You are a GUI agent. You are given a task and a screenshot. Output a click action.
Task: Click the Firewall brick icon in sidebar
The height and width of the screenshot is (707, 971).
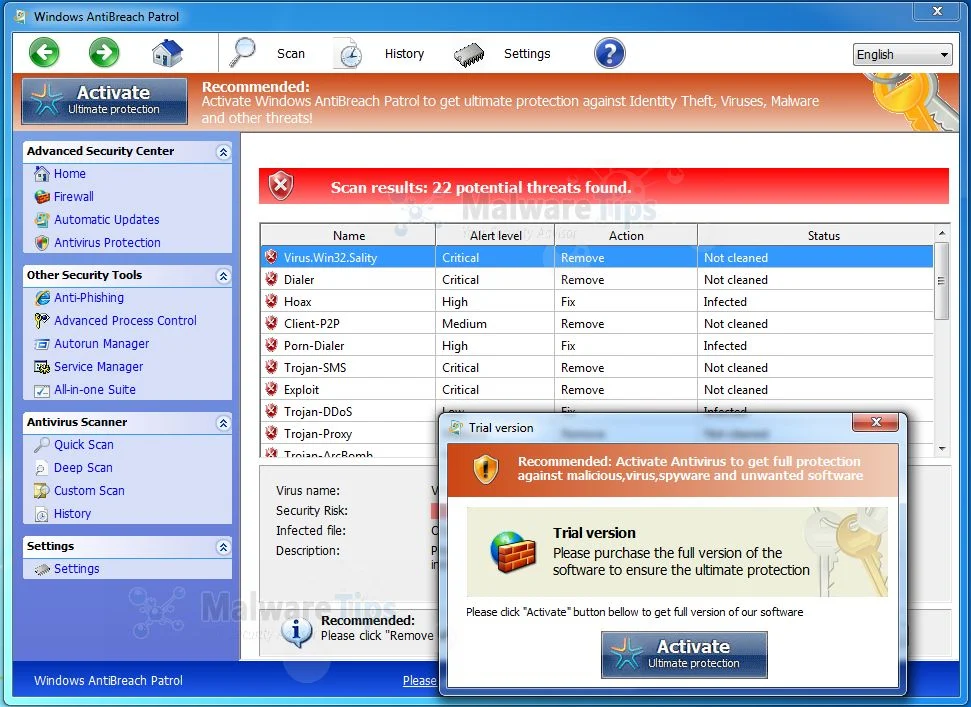coord(41,197)
